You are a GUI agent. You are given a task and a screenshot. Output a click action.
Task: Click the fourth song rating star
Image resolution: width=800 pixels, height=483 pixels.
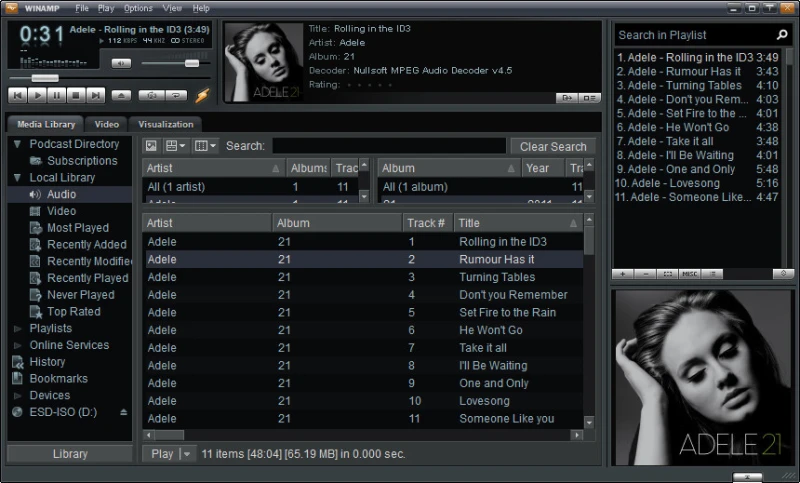coord(380,85)
